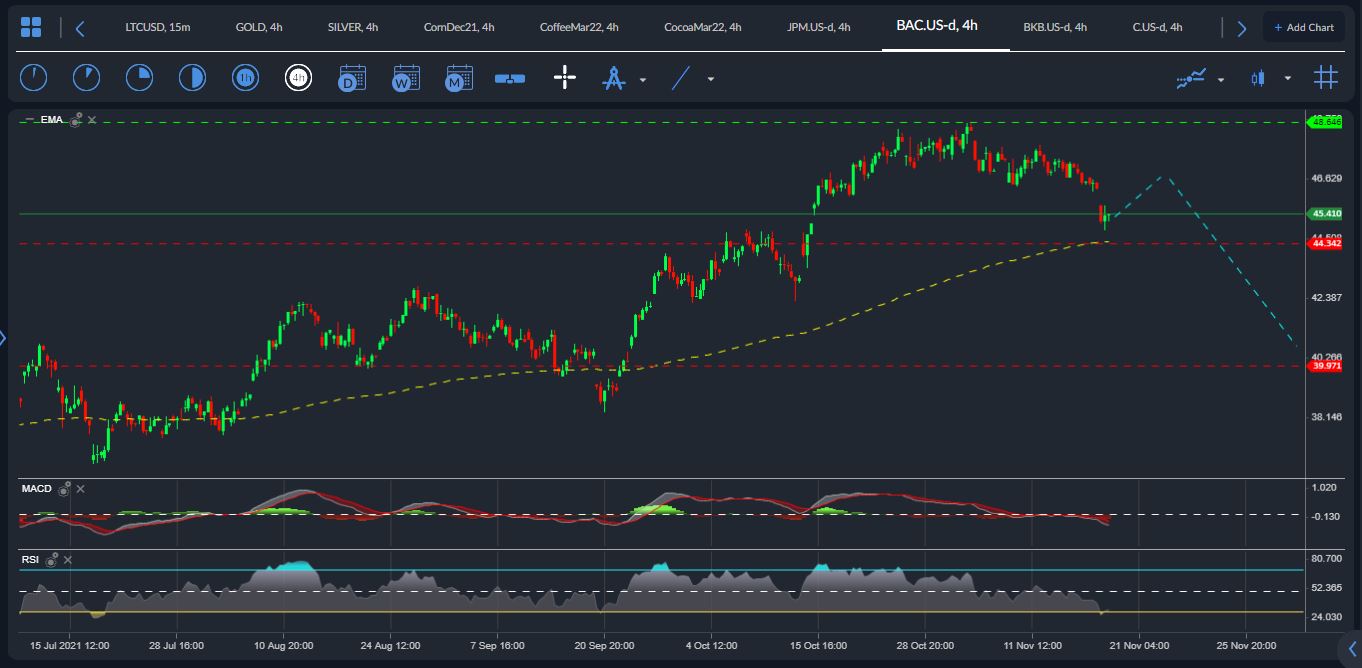Switch to the GOLD, 4h tab
This screenshot has width=1362, height=668.
point(257,27)
